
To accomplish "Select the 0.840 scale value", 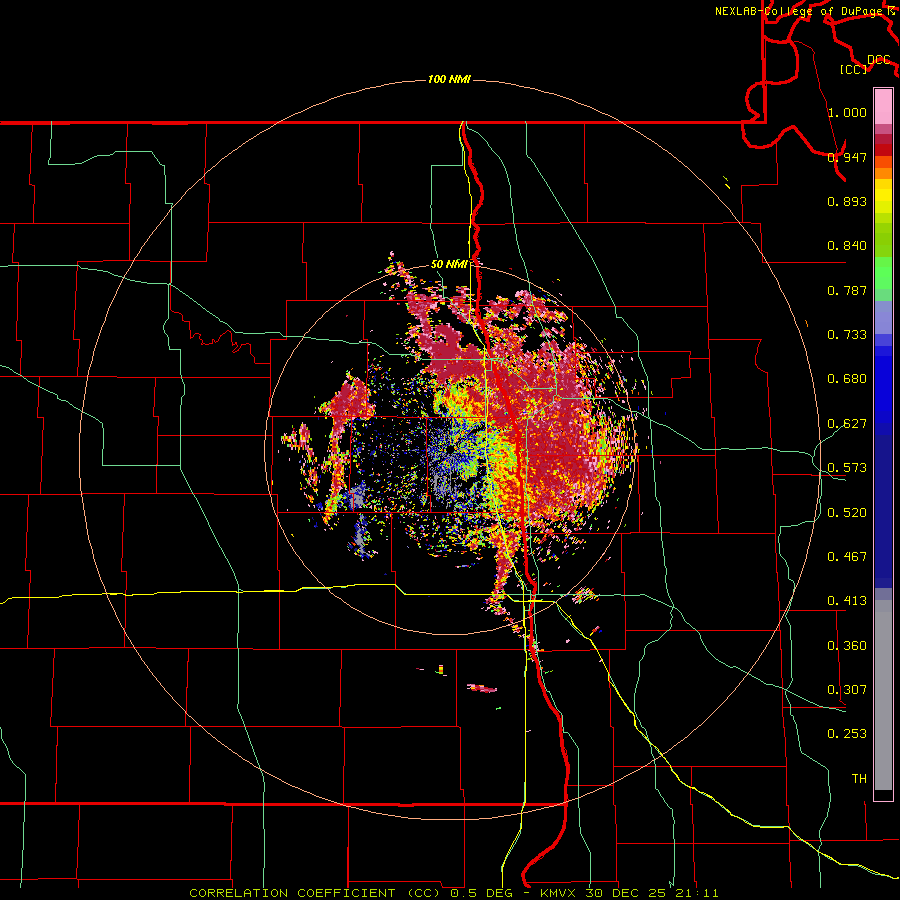I will pyautogui.click(x=847, y=246).
